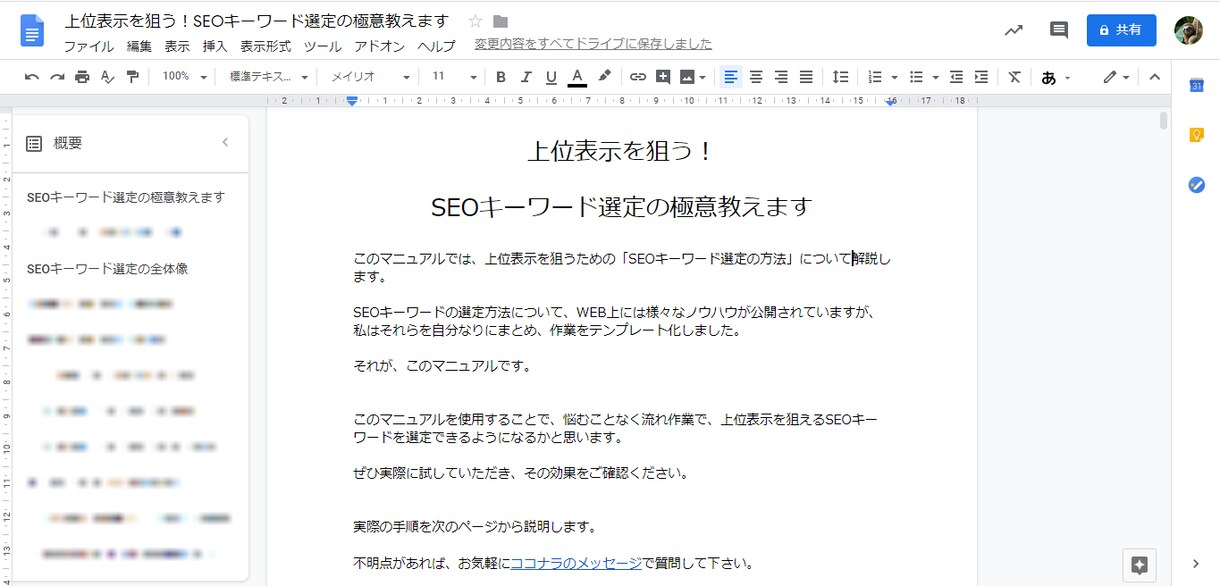Open Google Keep in the side panel

coord(1196,135)
